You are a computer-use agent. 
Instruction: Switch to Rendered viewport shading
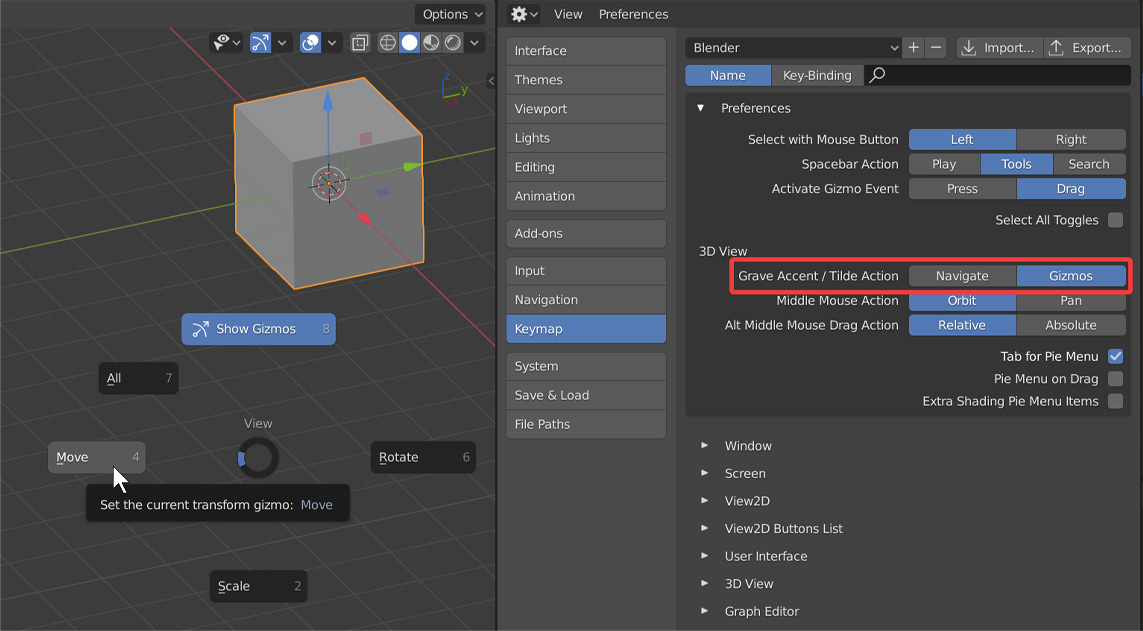(452, 42)
